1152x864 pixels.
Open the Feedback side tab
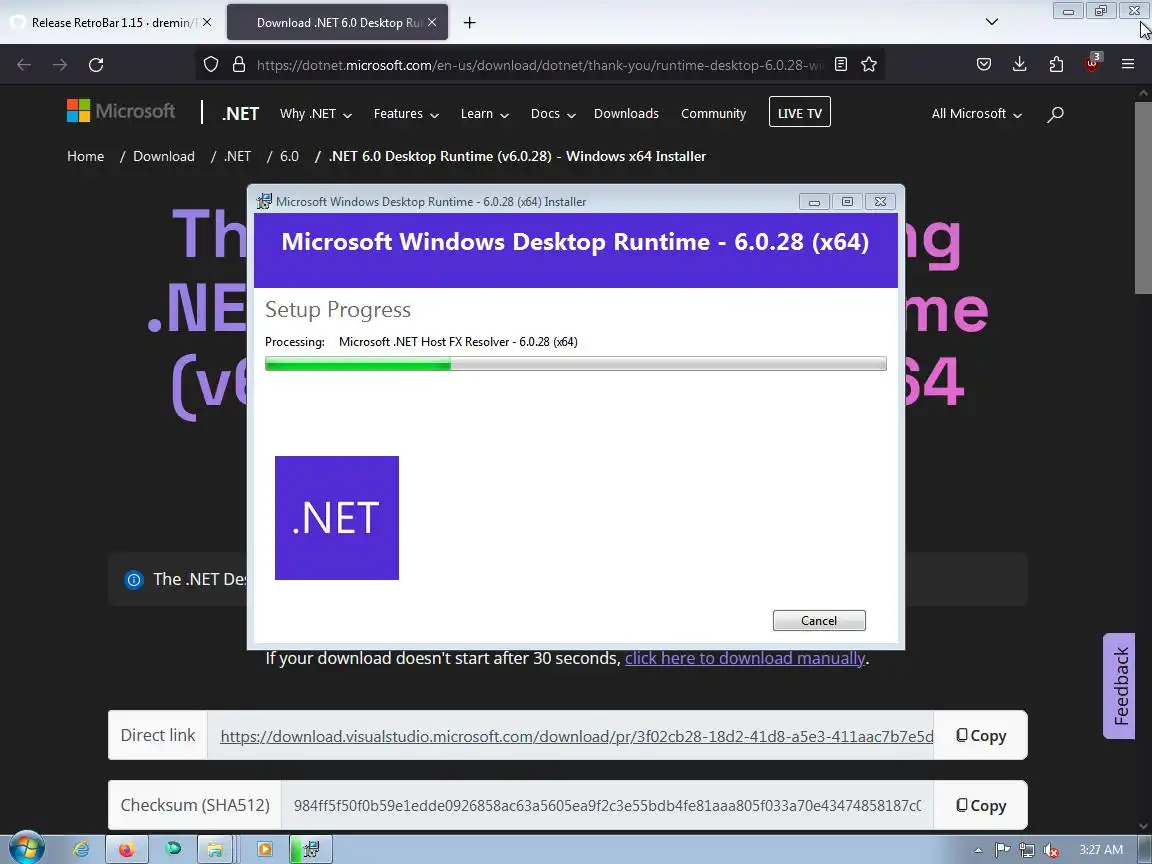tap(1119, 685)
